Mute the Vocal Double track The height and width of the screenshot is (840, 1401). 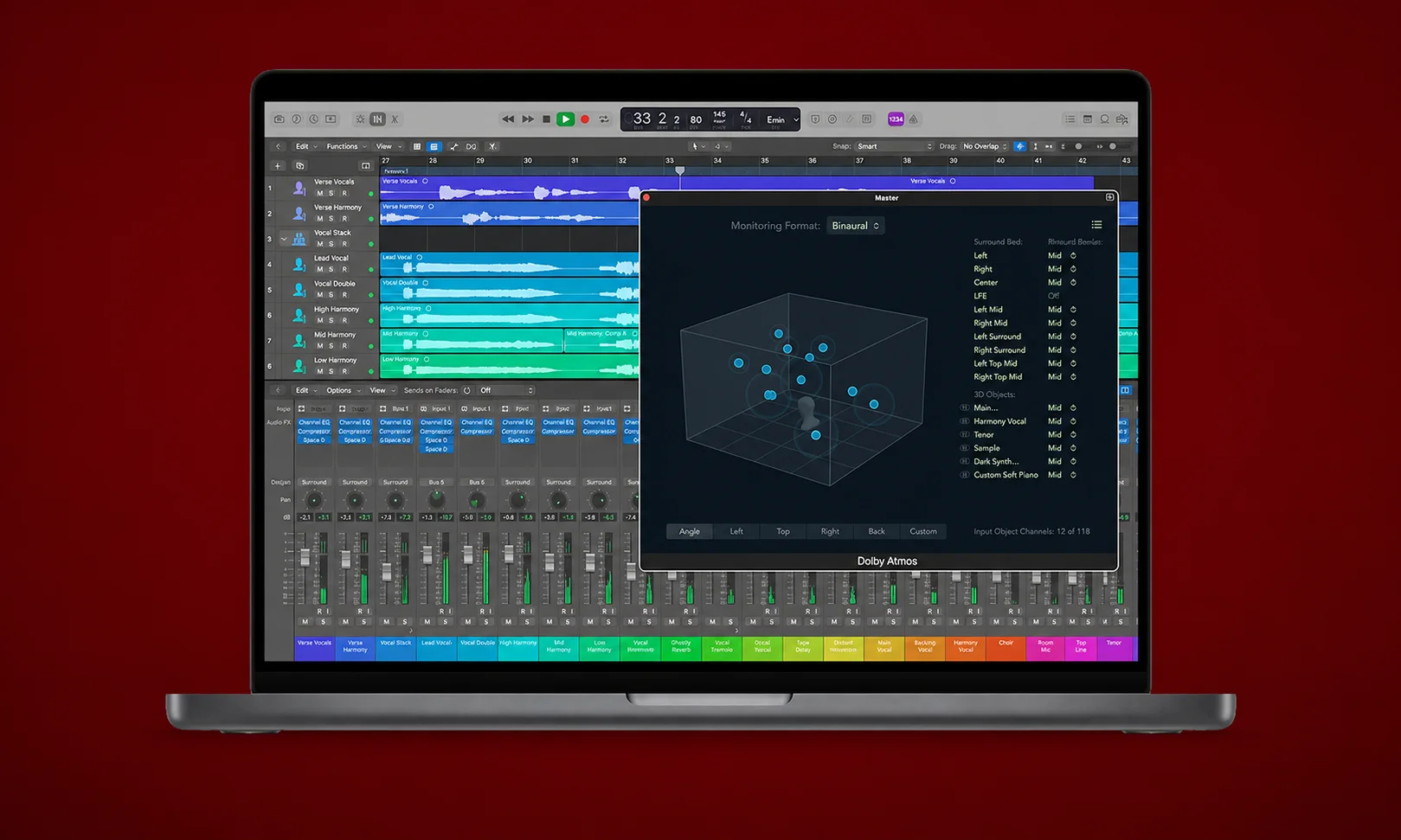(319, 294)
